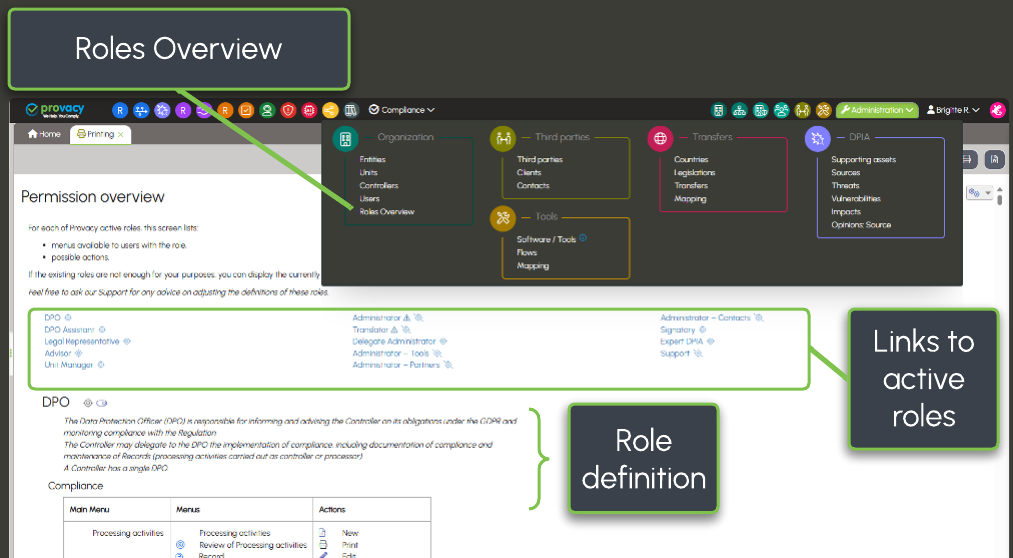
Task: Open the Brigitte R. user menu
Action: (x=952, y=110)
